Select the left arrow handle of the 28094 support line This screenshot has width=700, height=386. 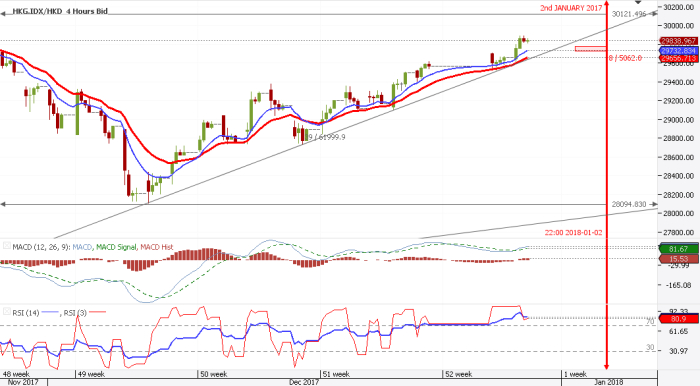tap(3, 204)
